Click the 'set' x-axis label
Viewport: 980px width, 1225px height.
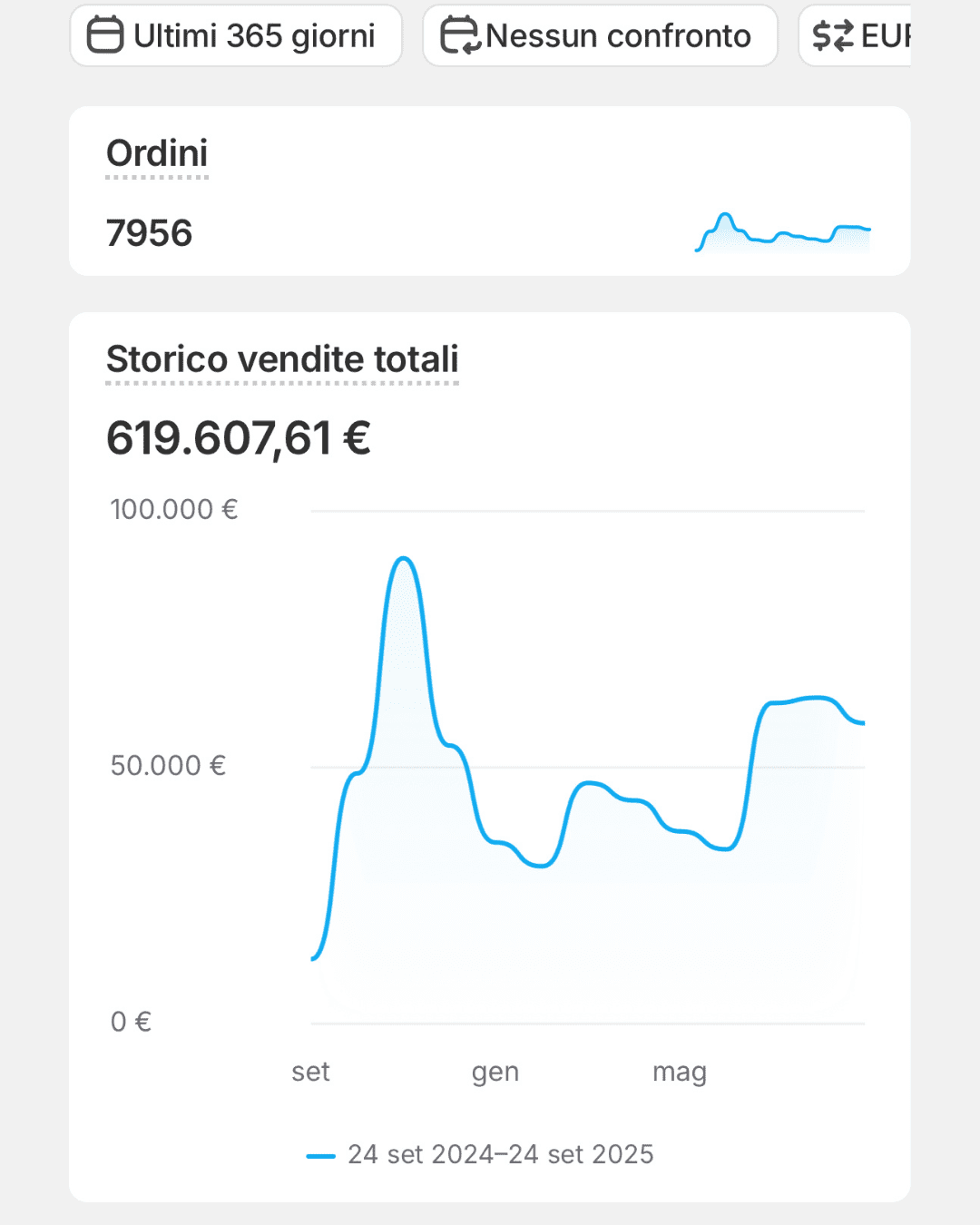point(310,1072)
